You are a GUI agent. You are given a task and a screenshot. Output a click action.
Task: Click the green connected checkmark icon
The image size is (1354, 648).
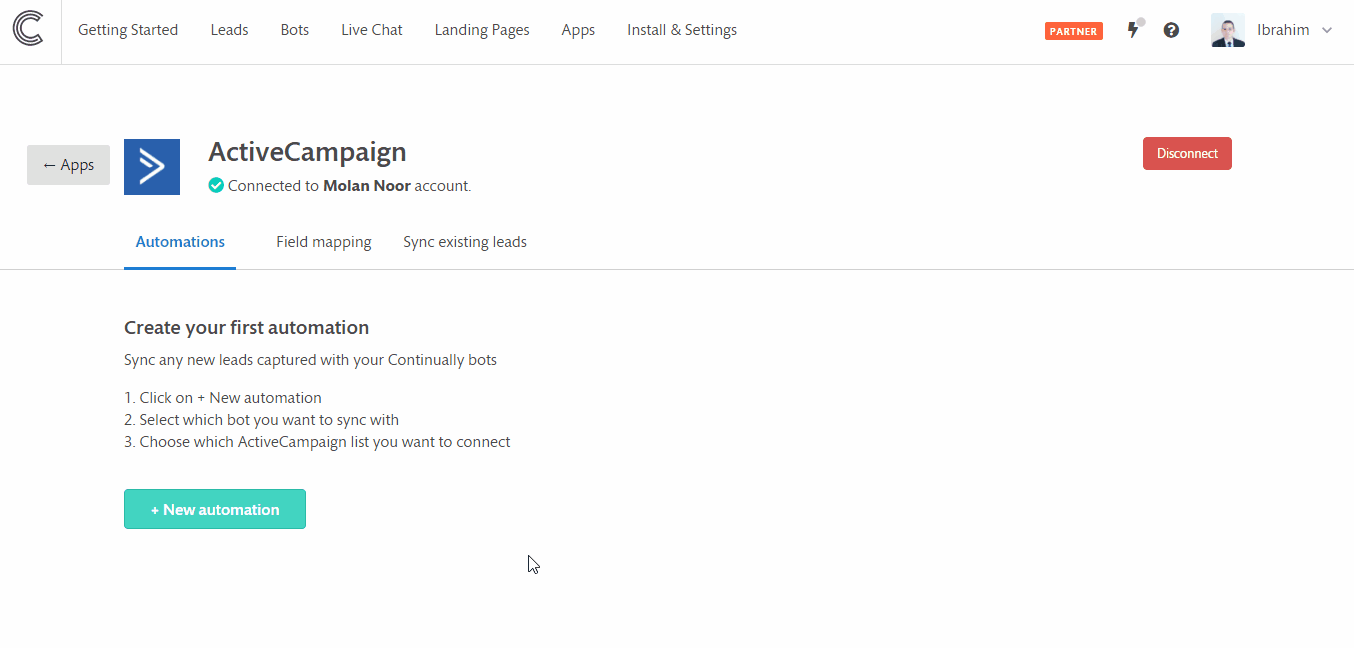(216, 185)
